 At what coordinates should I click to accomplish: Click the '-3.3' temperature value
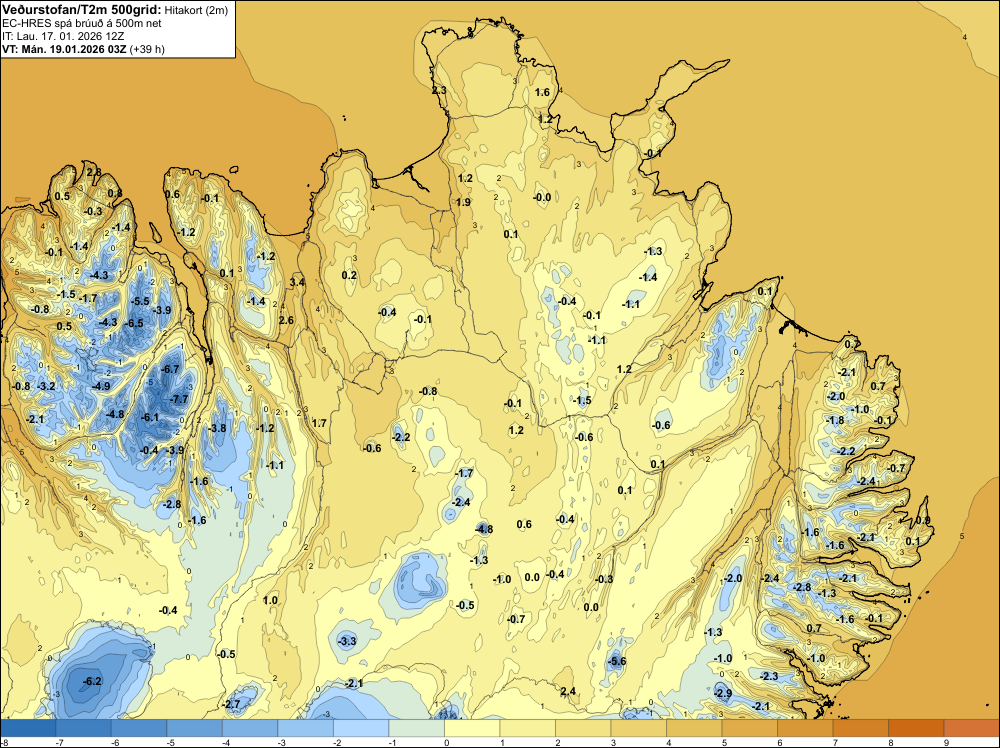pyautogui.click(x=347, y=641)
